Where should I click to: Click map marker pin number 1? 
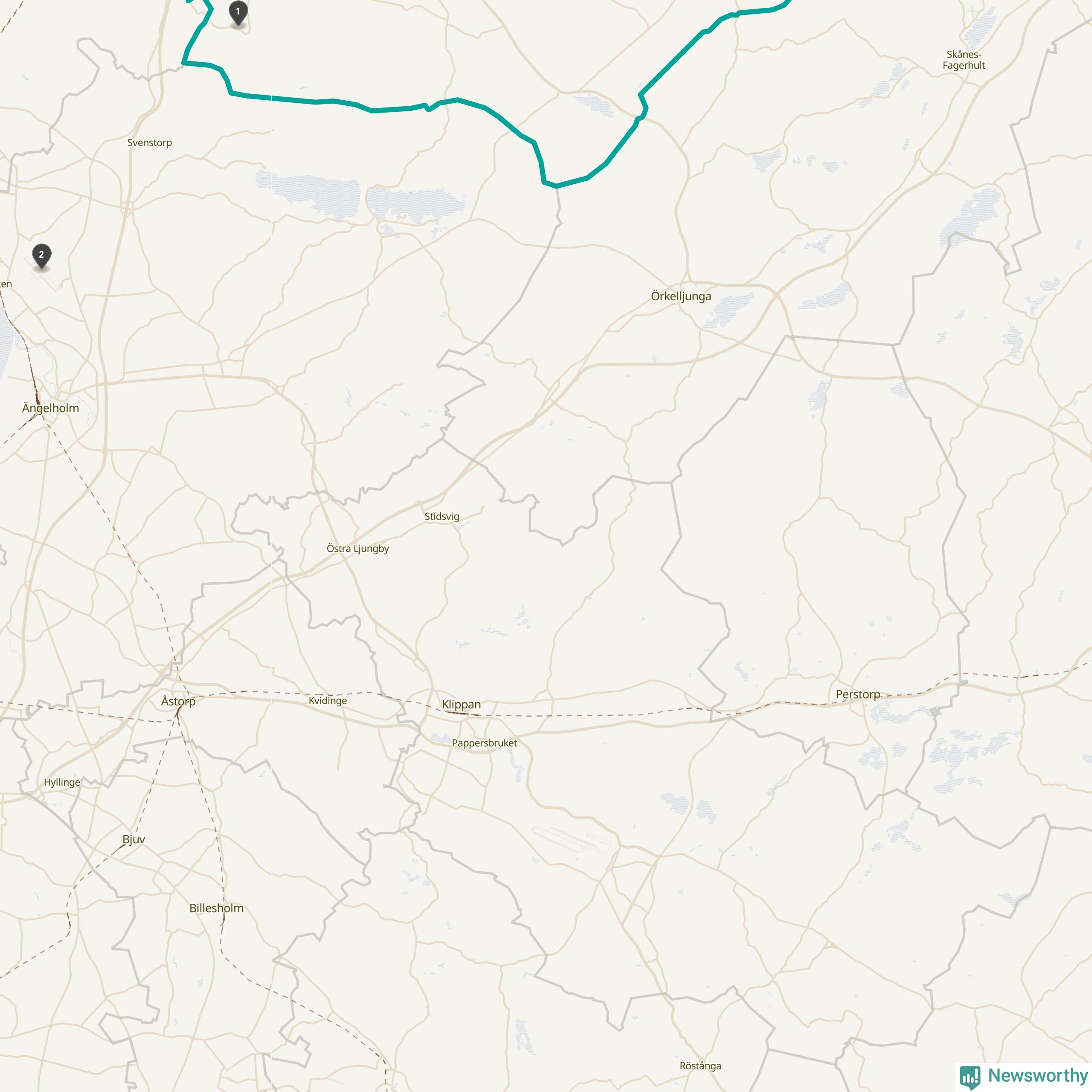coord(238,12)
